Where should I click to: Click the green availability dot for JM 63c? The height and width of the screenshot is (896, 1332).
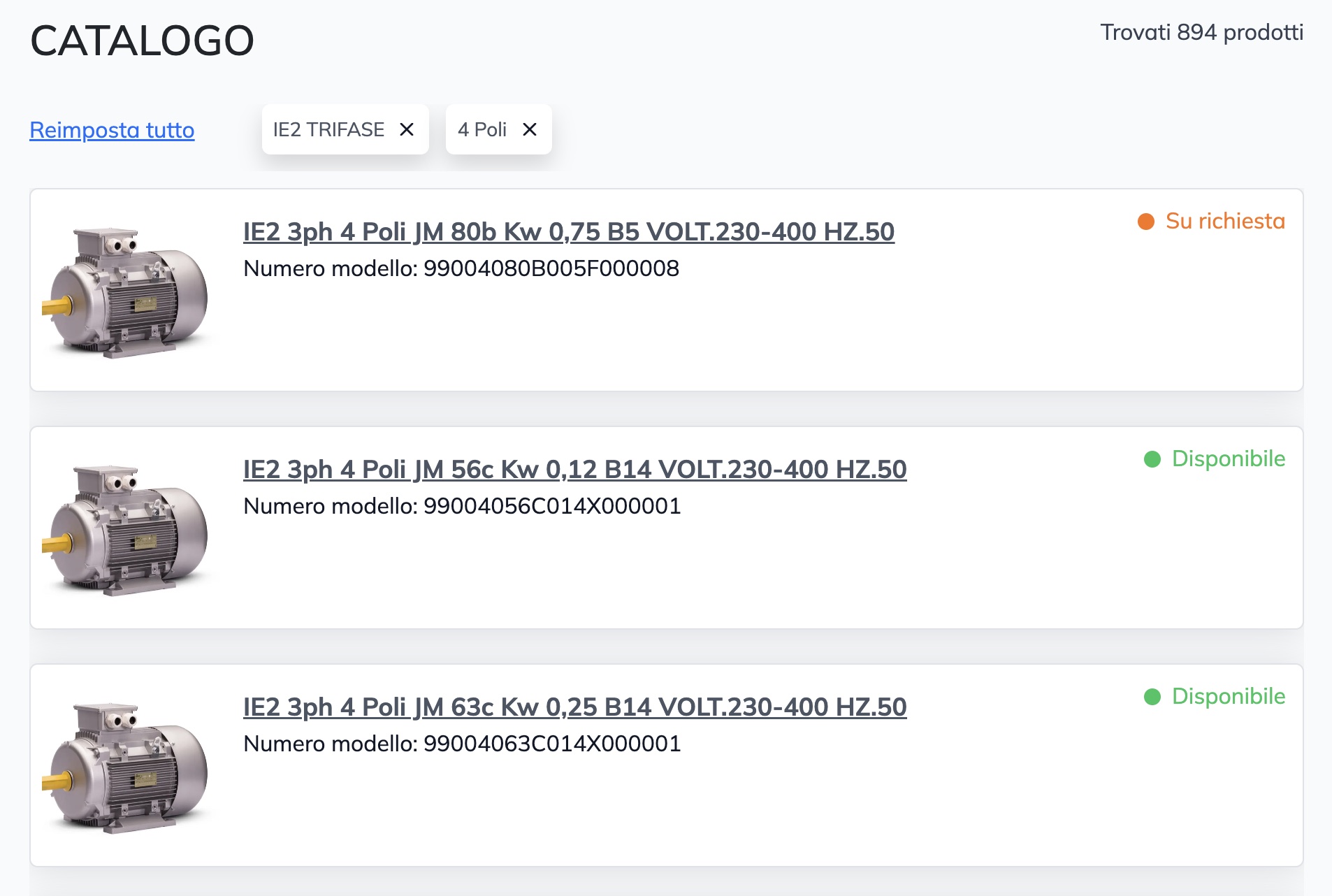[1152, 697]
